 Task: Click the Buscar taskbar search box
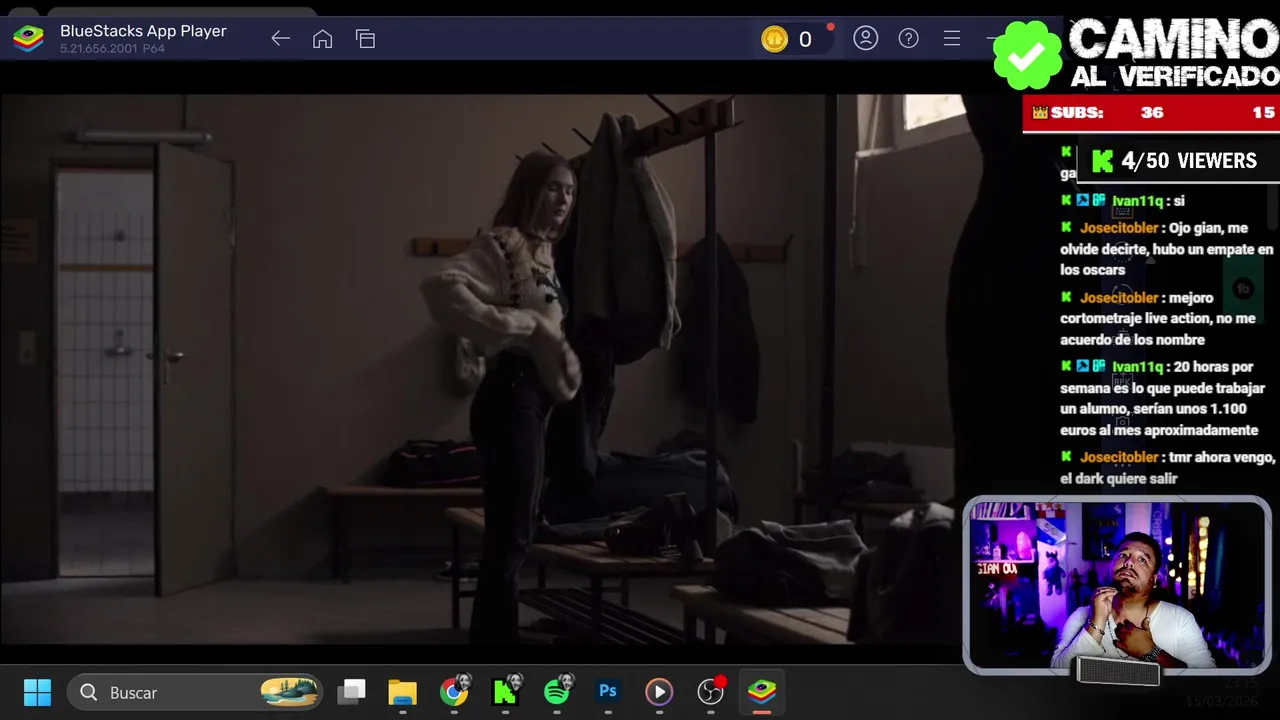pyautogui.click(x=196, y=692)
